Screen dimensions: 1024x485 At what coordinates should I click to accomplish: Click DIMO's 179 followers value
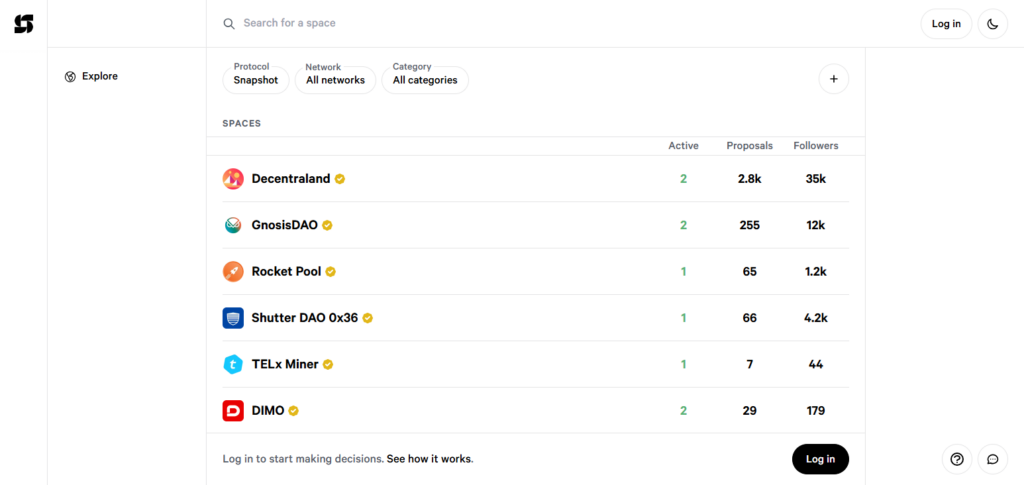816,411
